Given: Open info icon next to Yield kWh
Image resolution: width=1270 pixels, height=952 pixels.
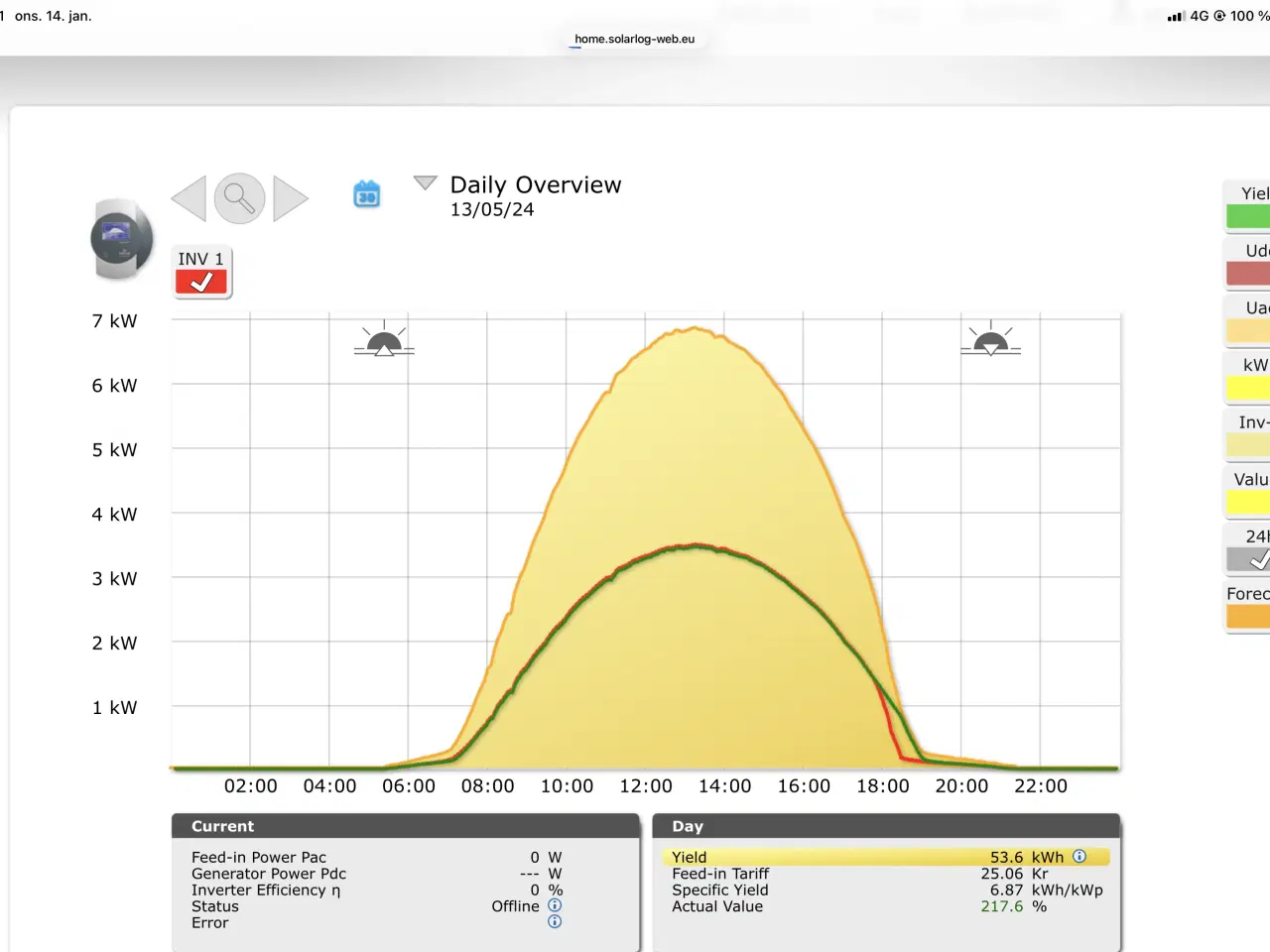Looking at the screenshot, I should [x=1079, y=857].
